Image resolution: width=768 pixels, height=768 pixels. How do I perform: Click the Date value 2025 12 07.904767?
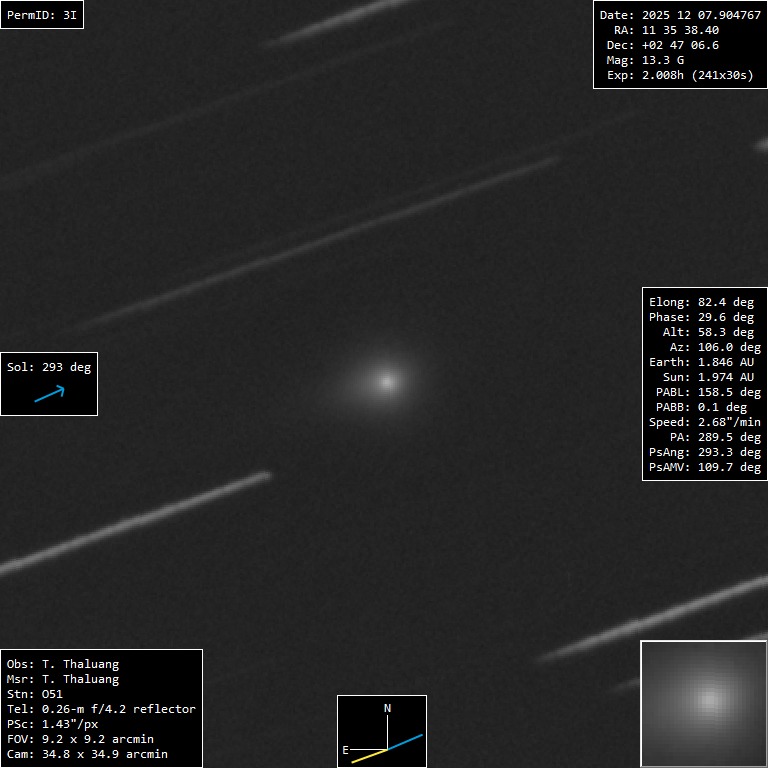pyautogui.click(x=680, y=16)
